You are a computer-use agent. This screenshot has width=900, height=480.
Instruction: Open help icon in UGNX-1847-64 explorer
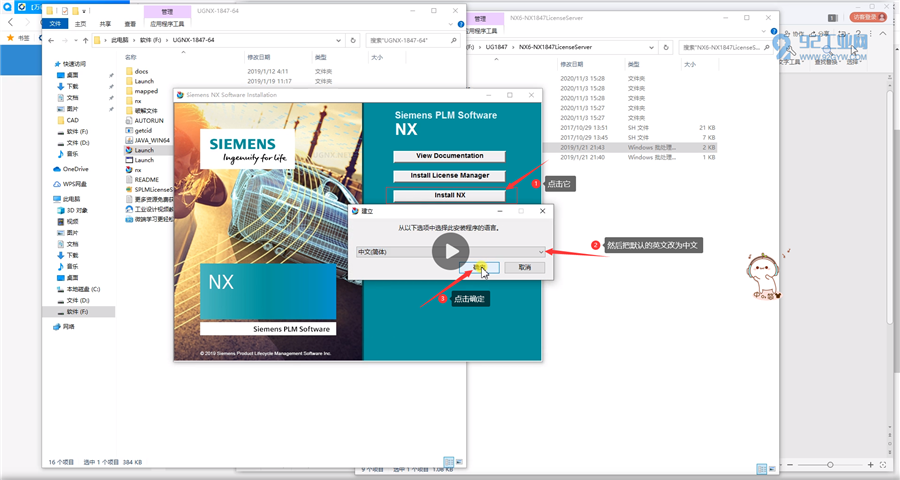click(x=461, y=24)
